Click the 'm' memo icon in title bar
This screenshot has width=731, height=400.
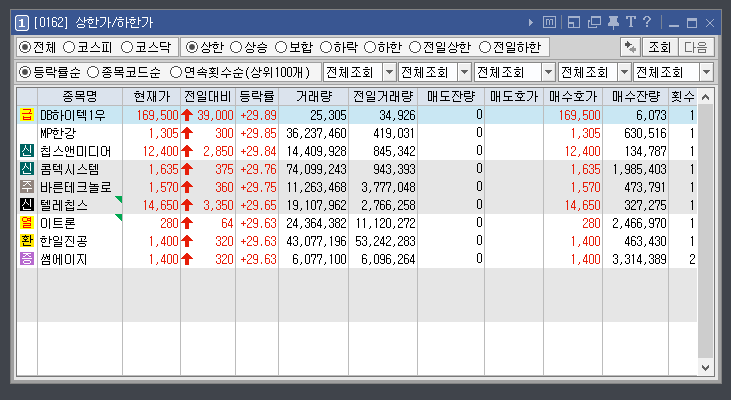pyautogui.click(x=549, y=22)
